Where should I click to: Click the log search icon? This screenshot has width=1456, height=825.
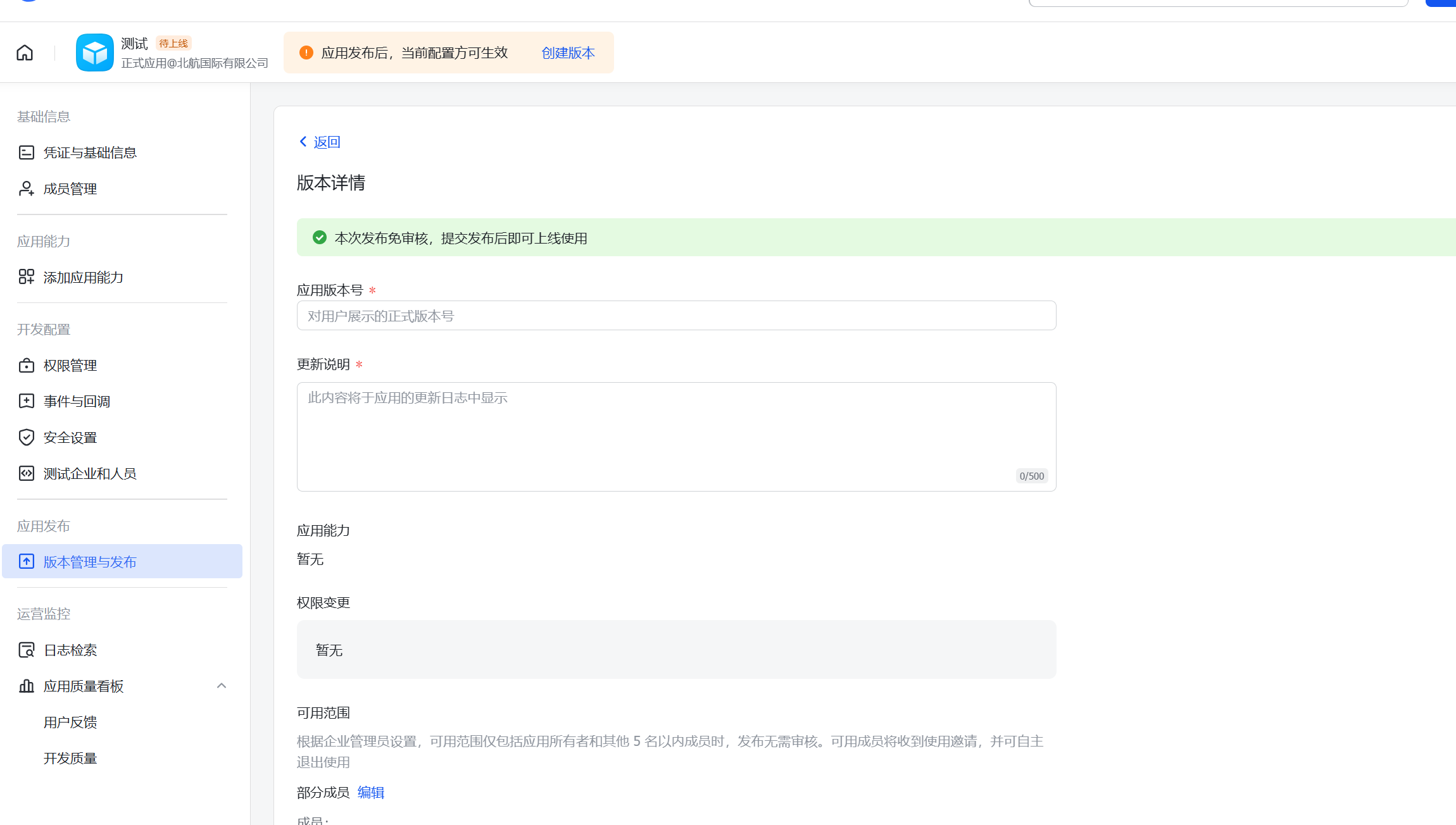tap(26, 650)
